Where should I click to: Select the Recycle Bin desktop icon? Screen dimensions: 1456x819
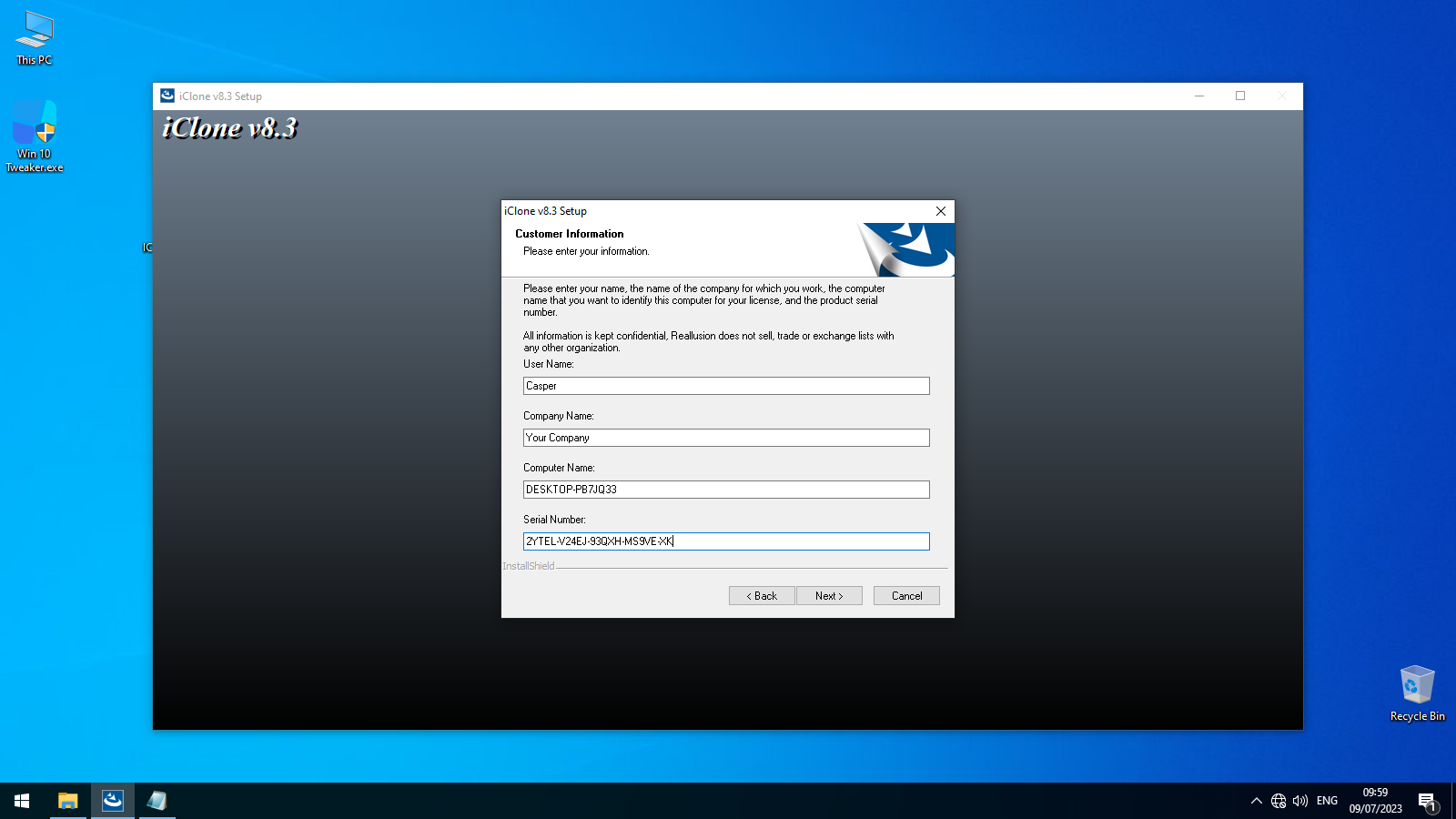(1417, 693)
